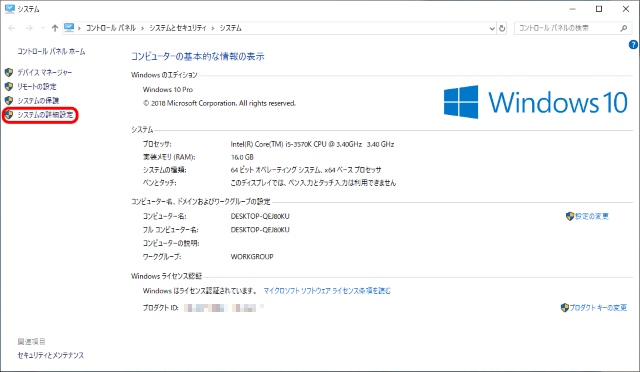This screenshot has width=640, height=372.
Task: Click shield icon next to 設定の変更
Action: (x=570, y=216)
